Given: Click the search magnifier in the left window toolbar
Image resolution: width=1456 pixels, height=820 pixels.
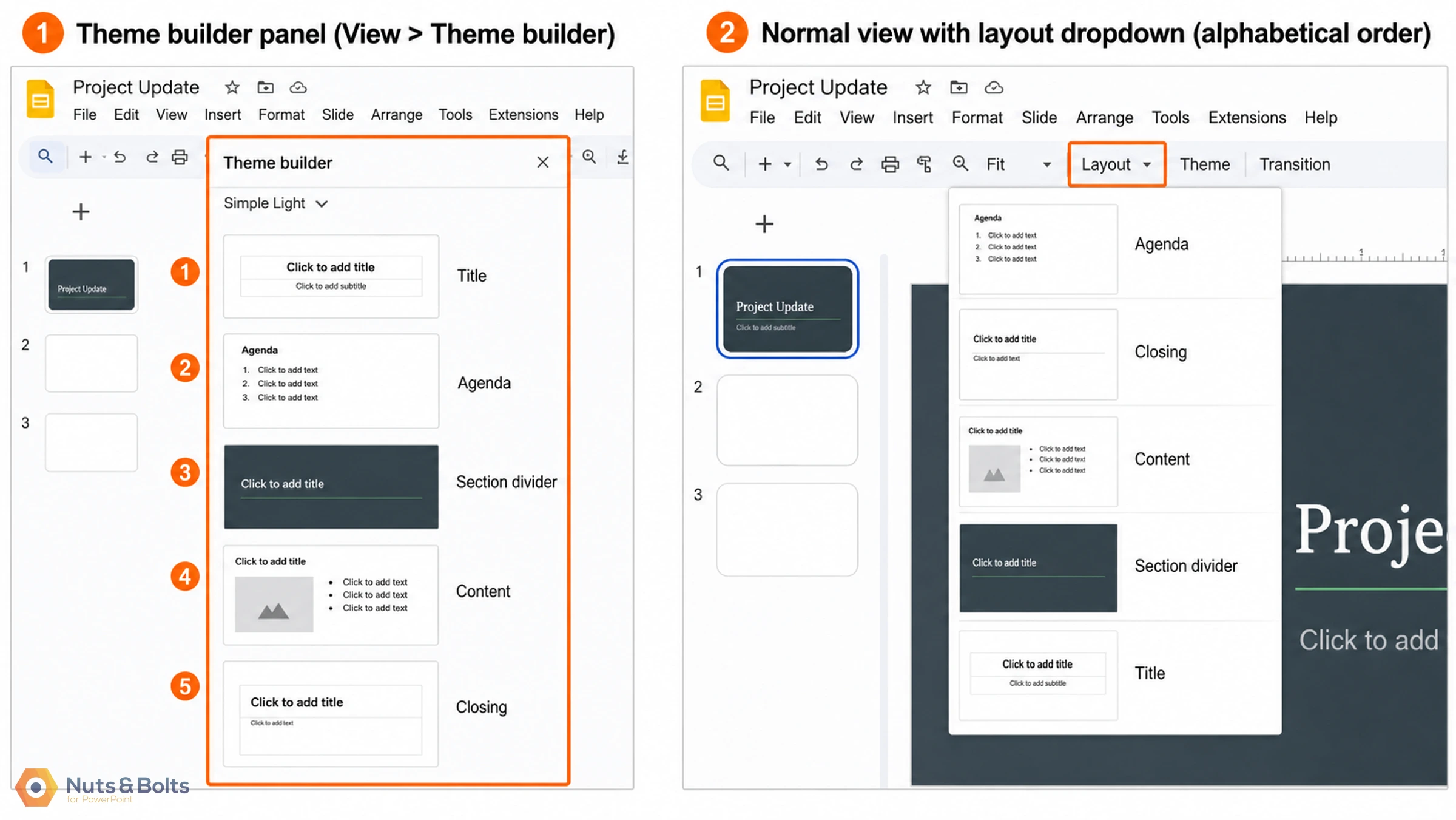Looking at the screenshot, I should 45,157.
